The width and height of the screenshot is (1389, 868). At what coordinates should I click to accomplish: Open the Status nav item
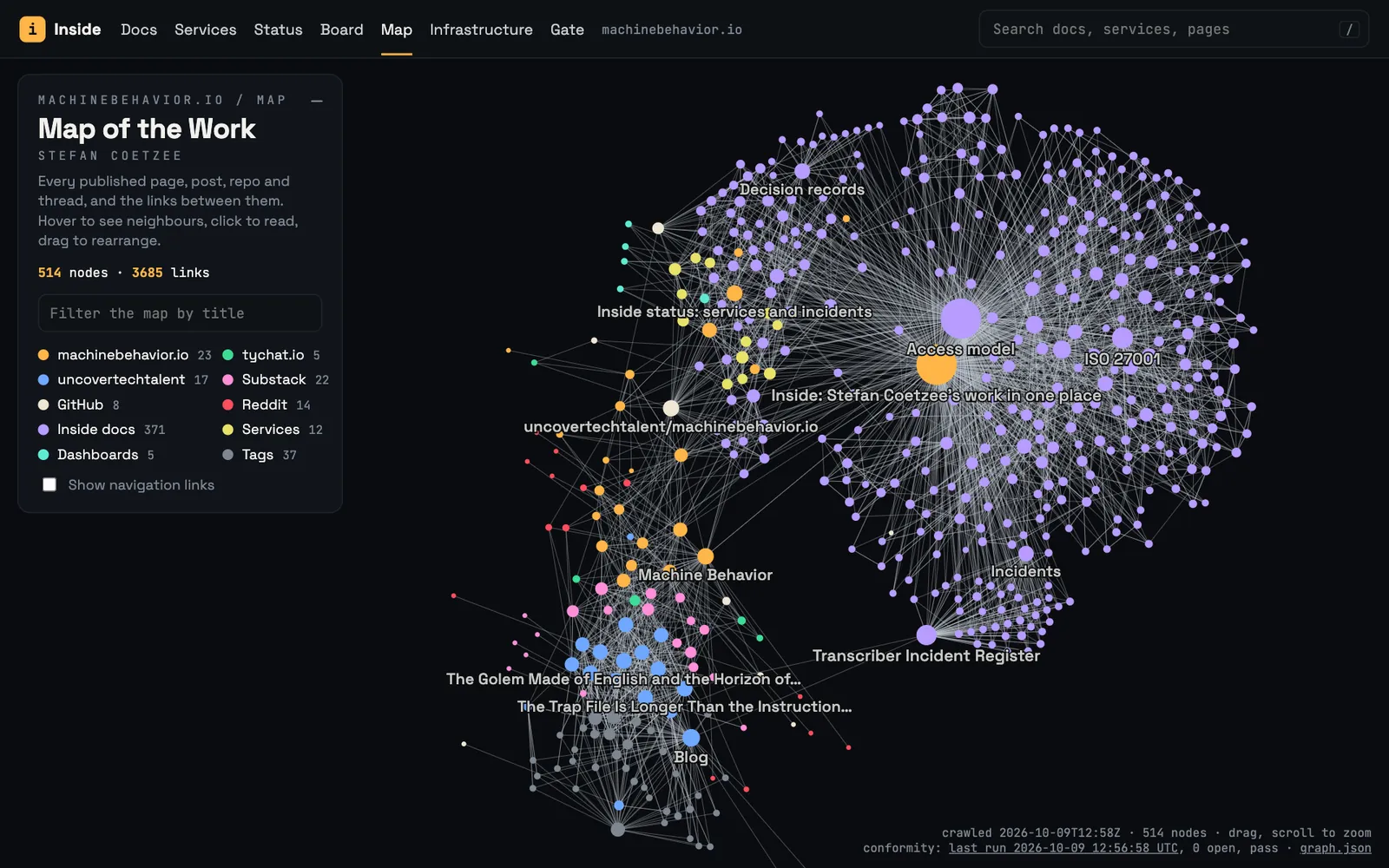click(x=278, y=30)
